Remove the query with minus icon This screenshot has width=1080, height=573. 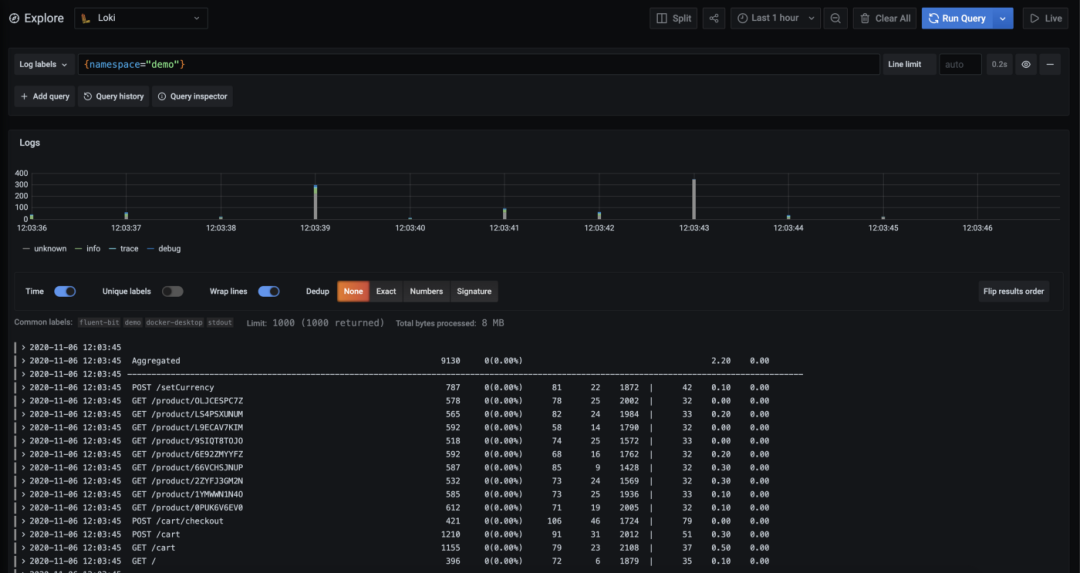pos(1050,64)
